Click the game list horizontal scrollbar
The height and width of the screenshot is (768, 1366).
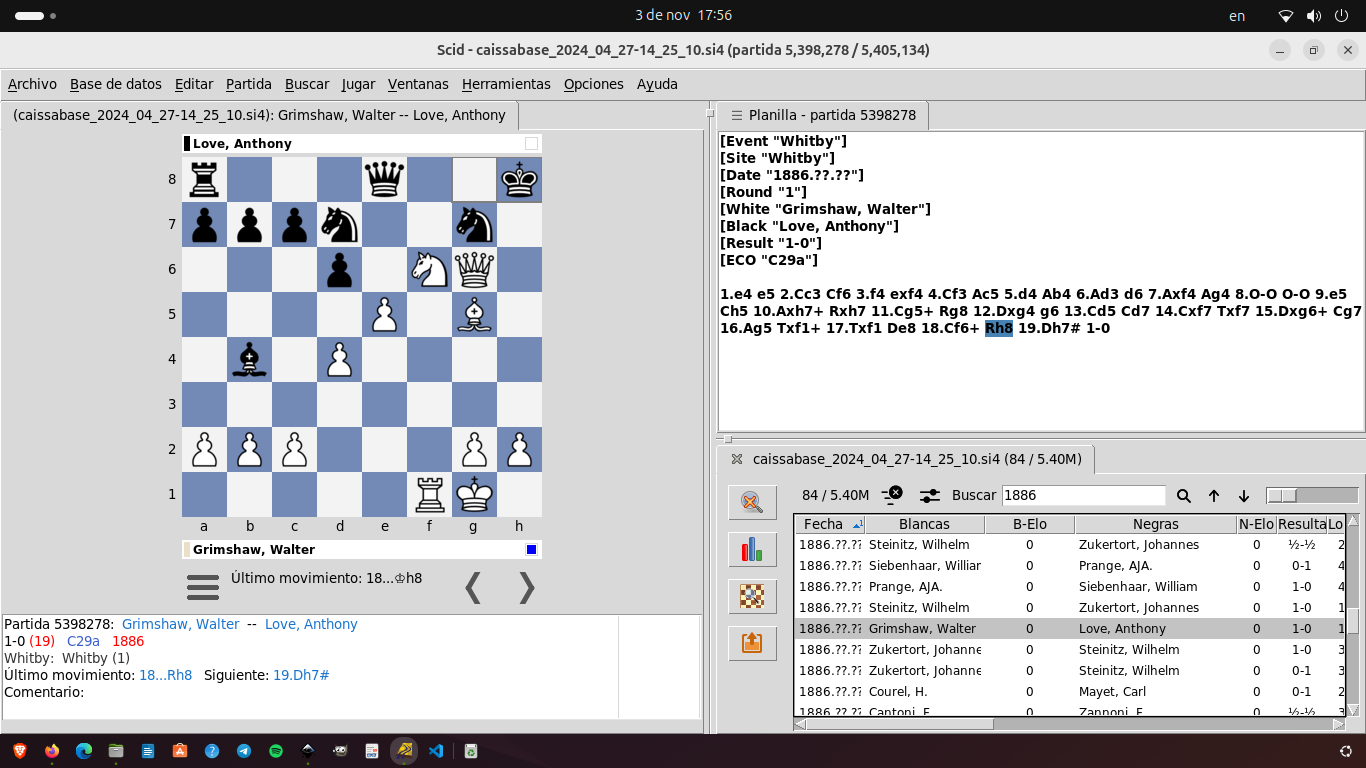(1069, 724)
